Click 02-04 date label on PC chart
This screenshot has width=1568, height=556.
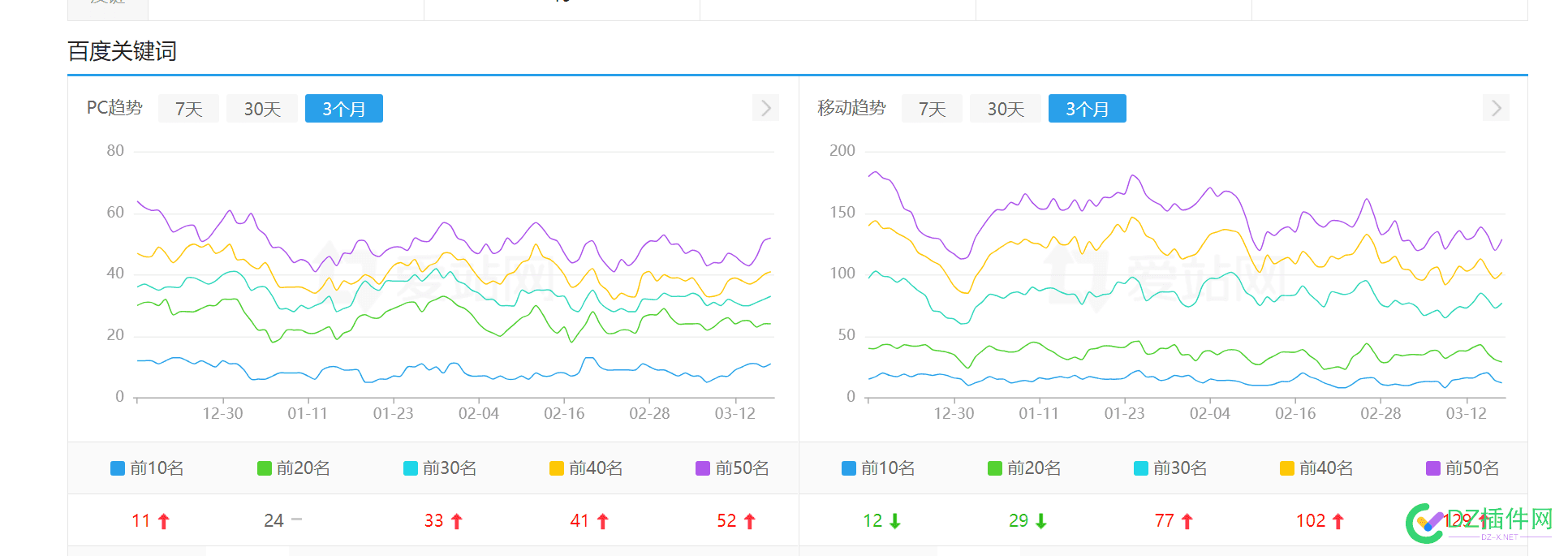coord(479,414)
